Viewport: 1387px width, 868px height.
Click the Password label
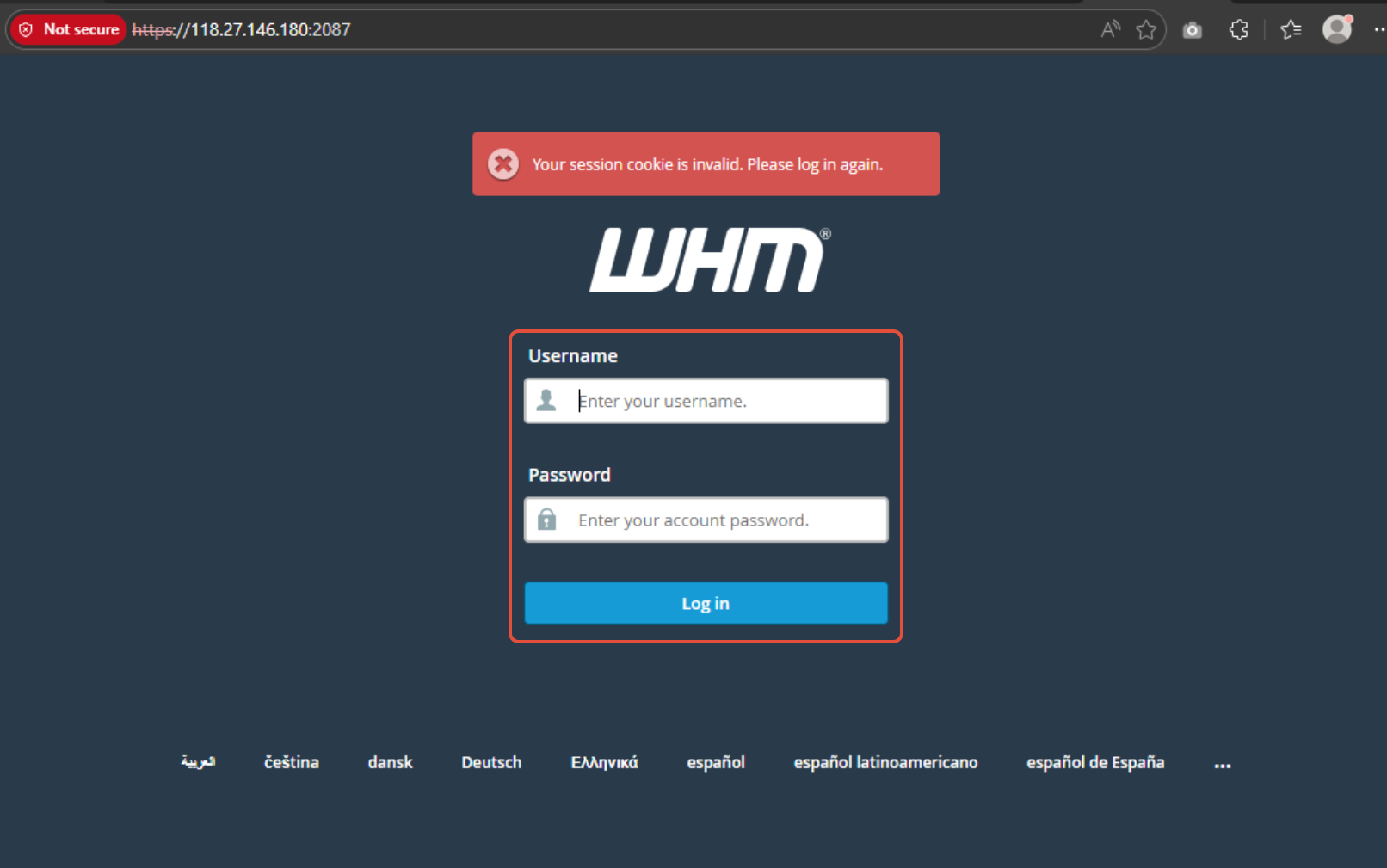point(570,475)
